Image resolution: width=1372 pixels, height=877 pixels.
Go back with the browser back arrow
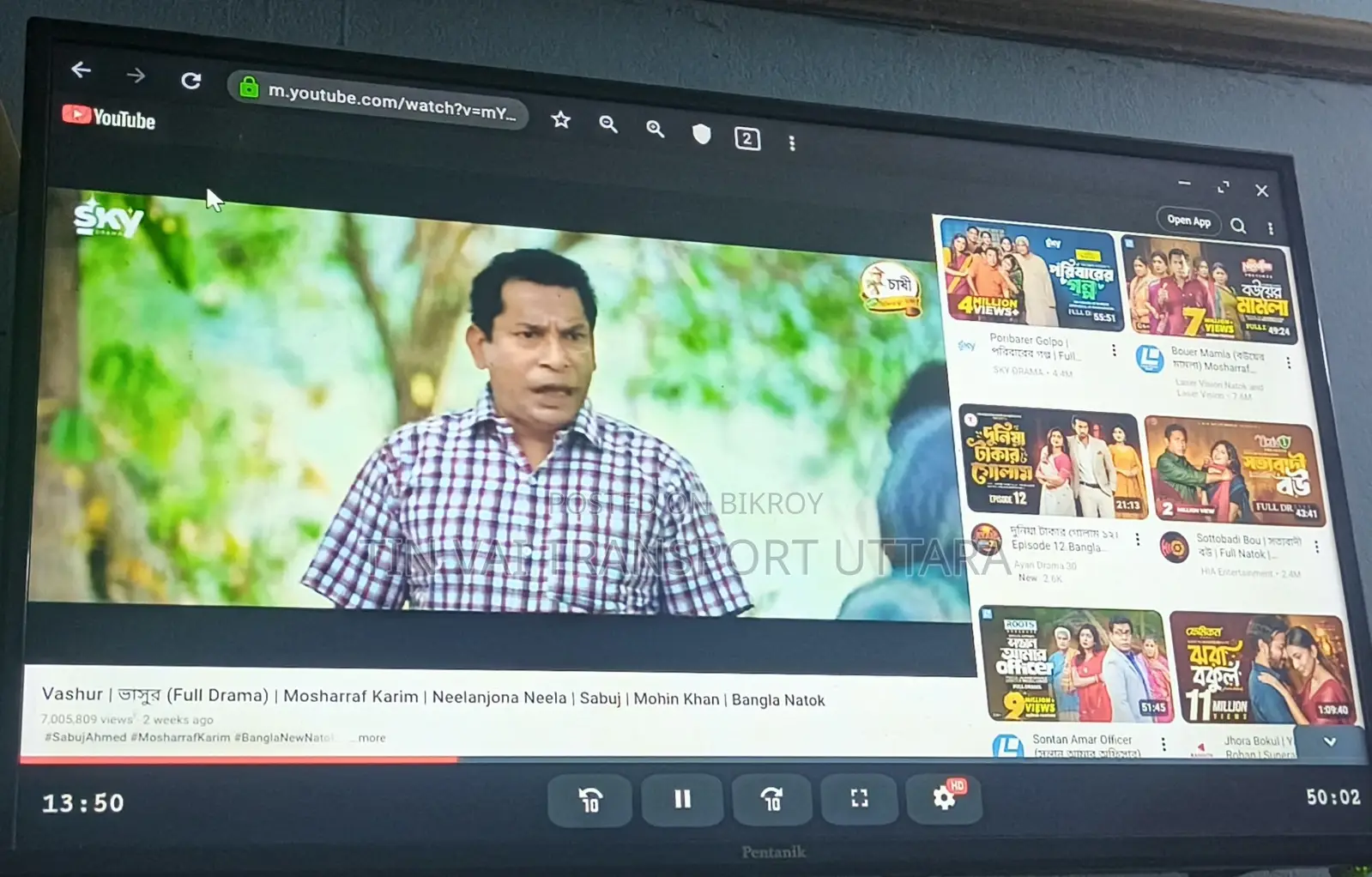[x=81, y=70]
